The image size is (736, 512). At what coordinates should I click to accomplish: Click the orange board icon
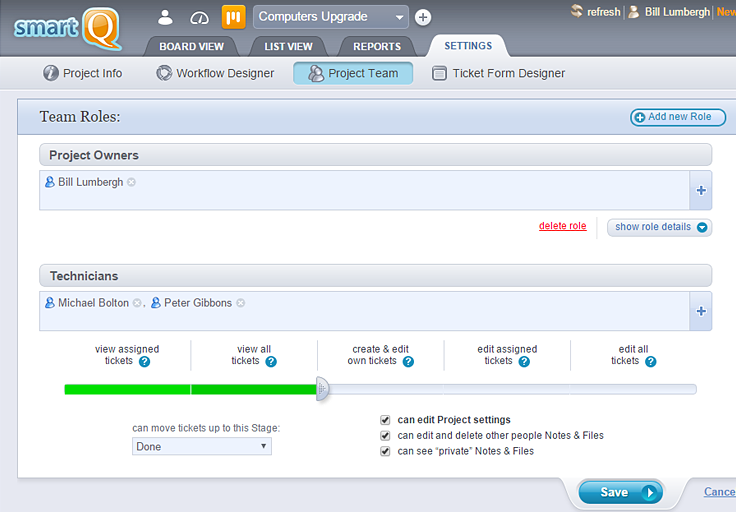(x=233, y=17)
